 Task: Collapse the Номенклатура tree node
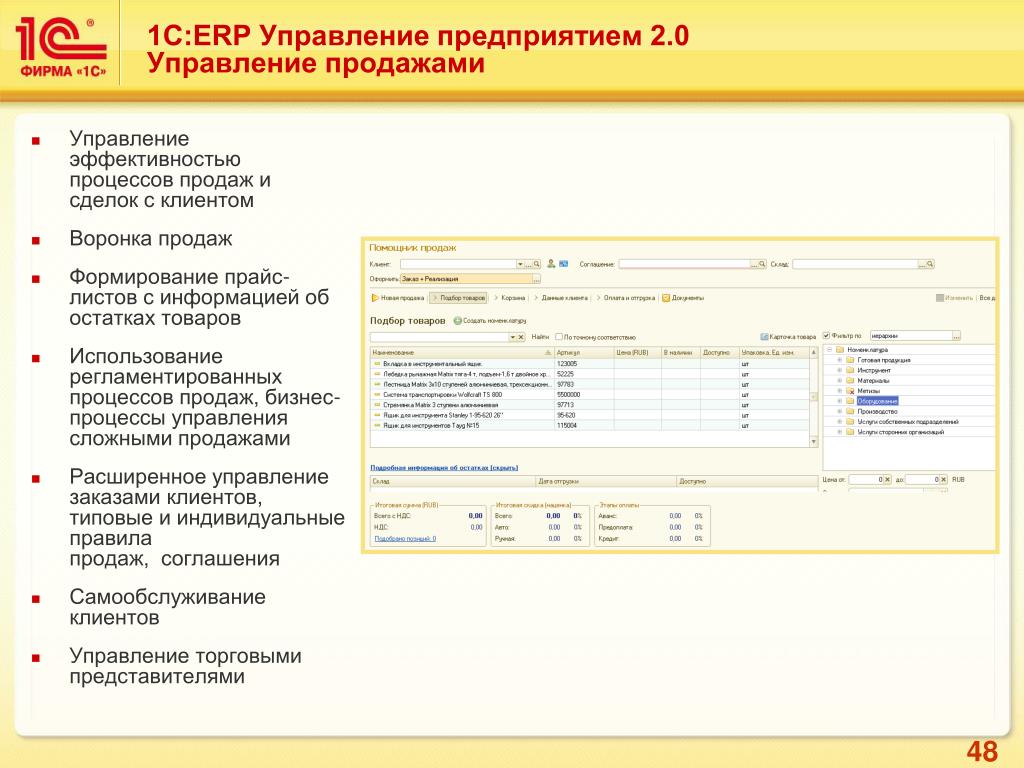829,349
